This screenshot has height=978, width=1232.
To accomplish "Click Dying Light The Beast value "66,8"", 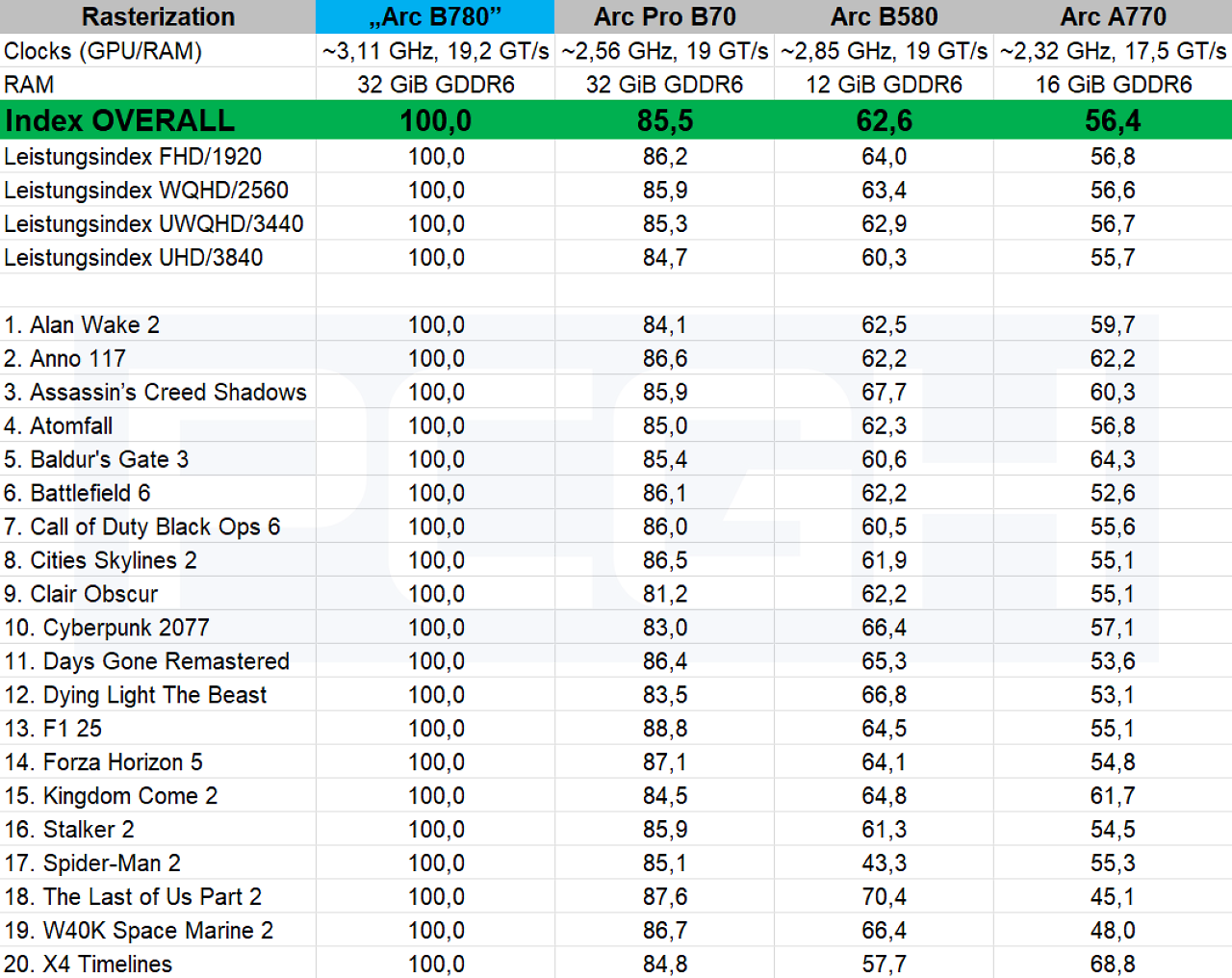I will (x=884, y=695).
